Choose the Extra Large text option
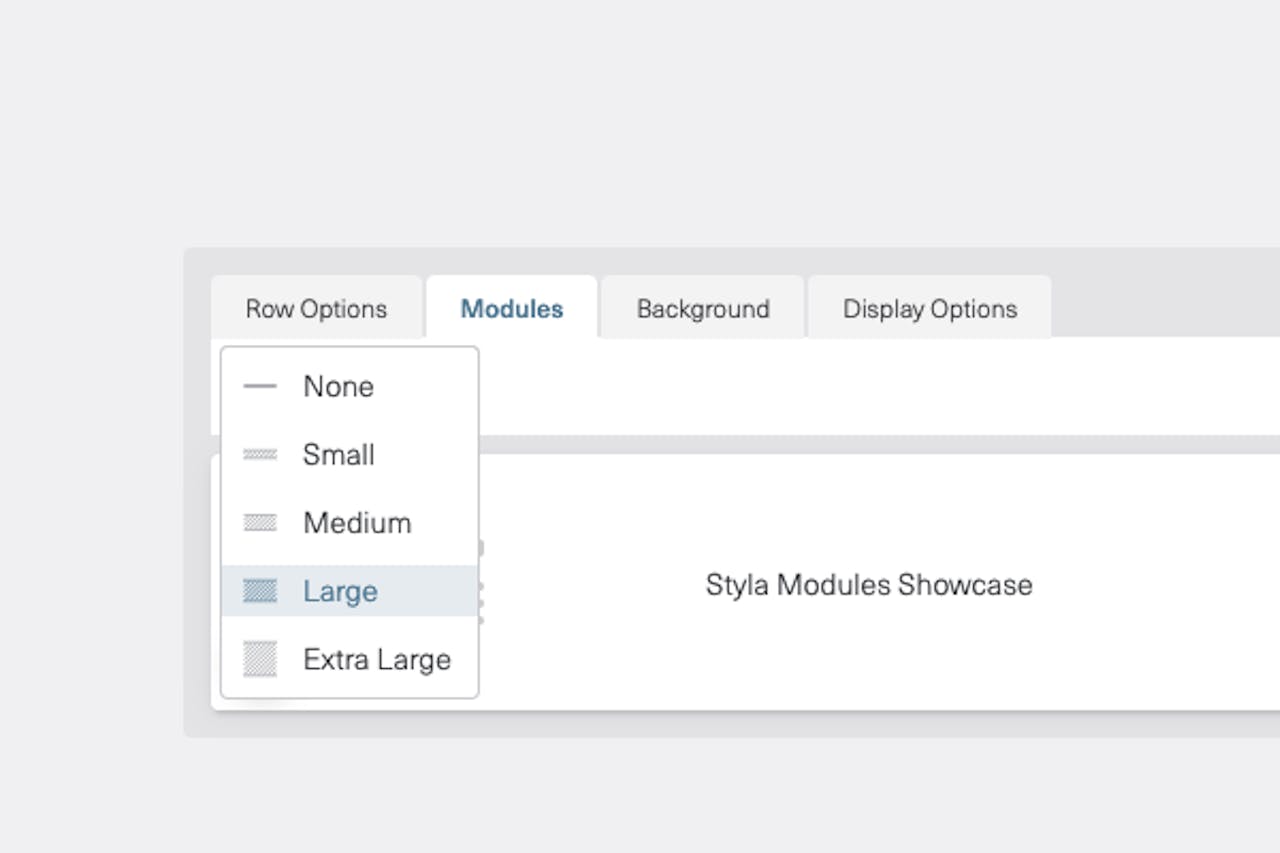 [377, 659]
